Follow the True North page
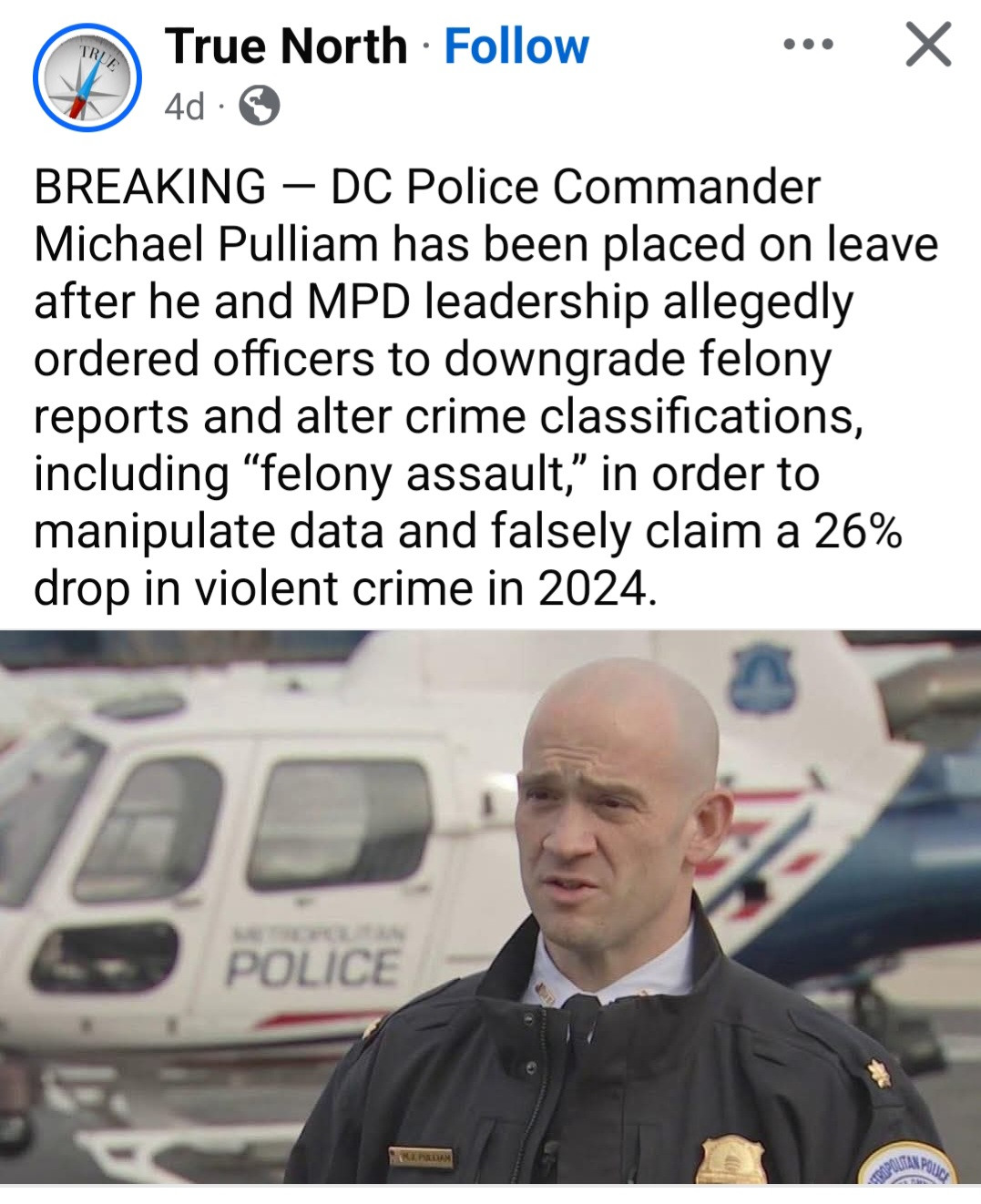This screenshot has height=1204, width=981. (x=516, y=46)
